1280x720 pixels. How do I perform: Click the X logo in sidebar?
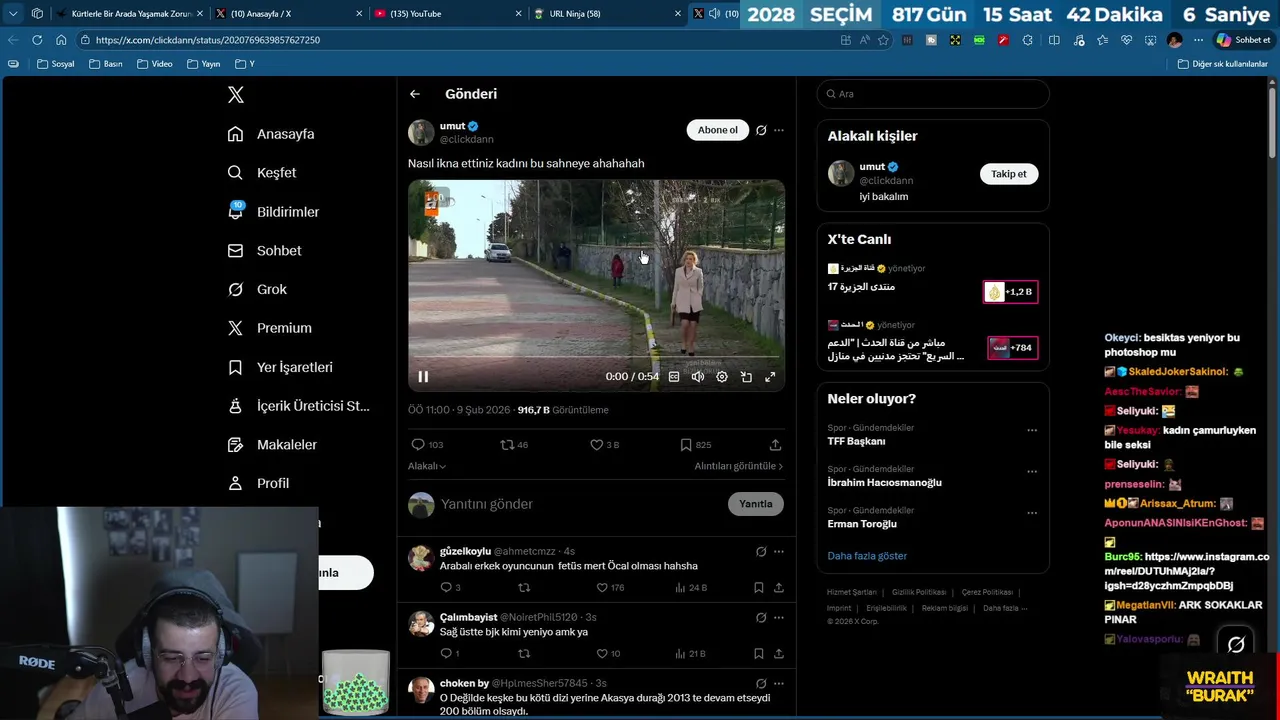[x=236, y=95]
